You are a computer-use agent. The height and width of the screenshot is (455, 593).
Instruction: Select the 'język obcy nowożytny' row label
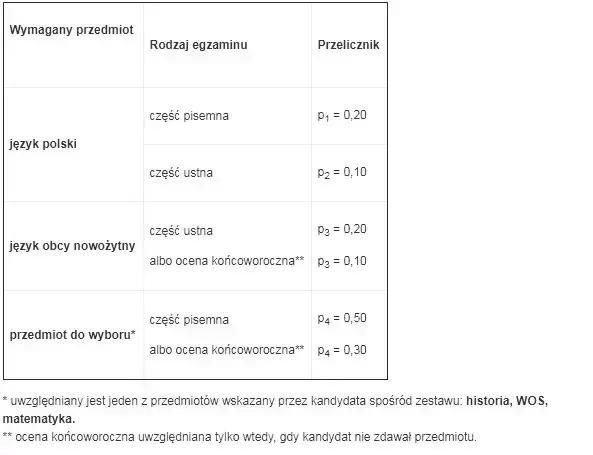(72, 246)
